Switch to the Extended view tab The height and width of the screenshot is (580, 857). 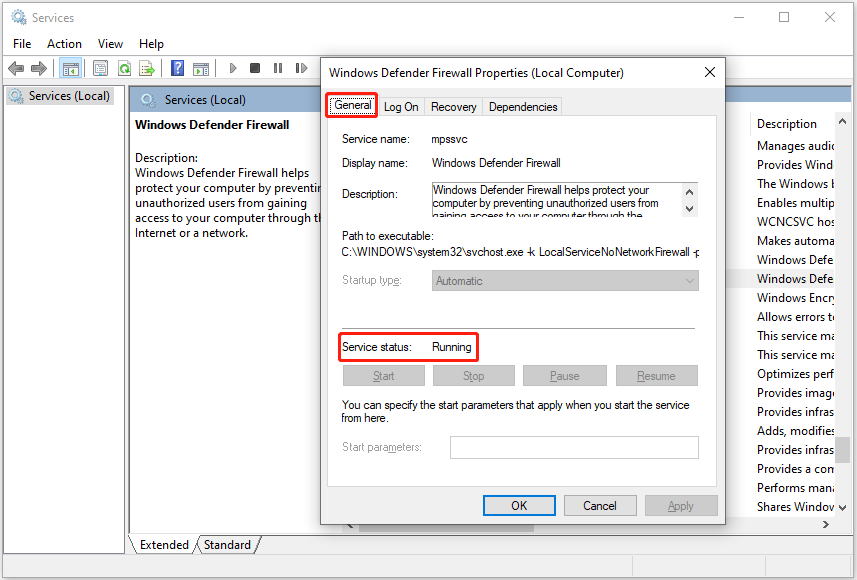click(164, 545)
